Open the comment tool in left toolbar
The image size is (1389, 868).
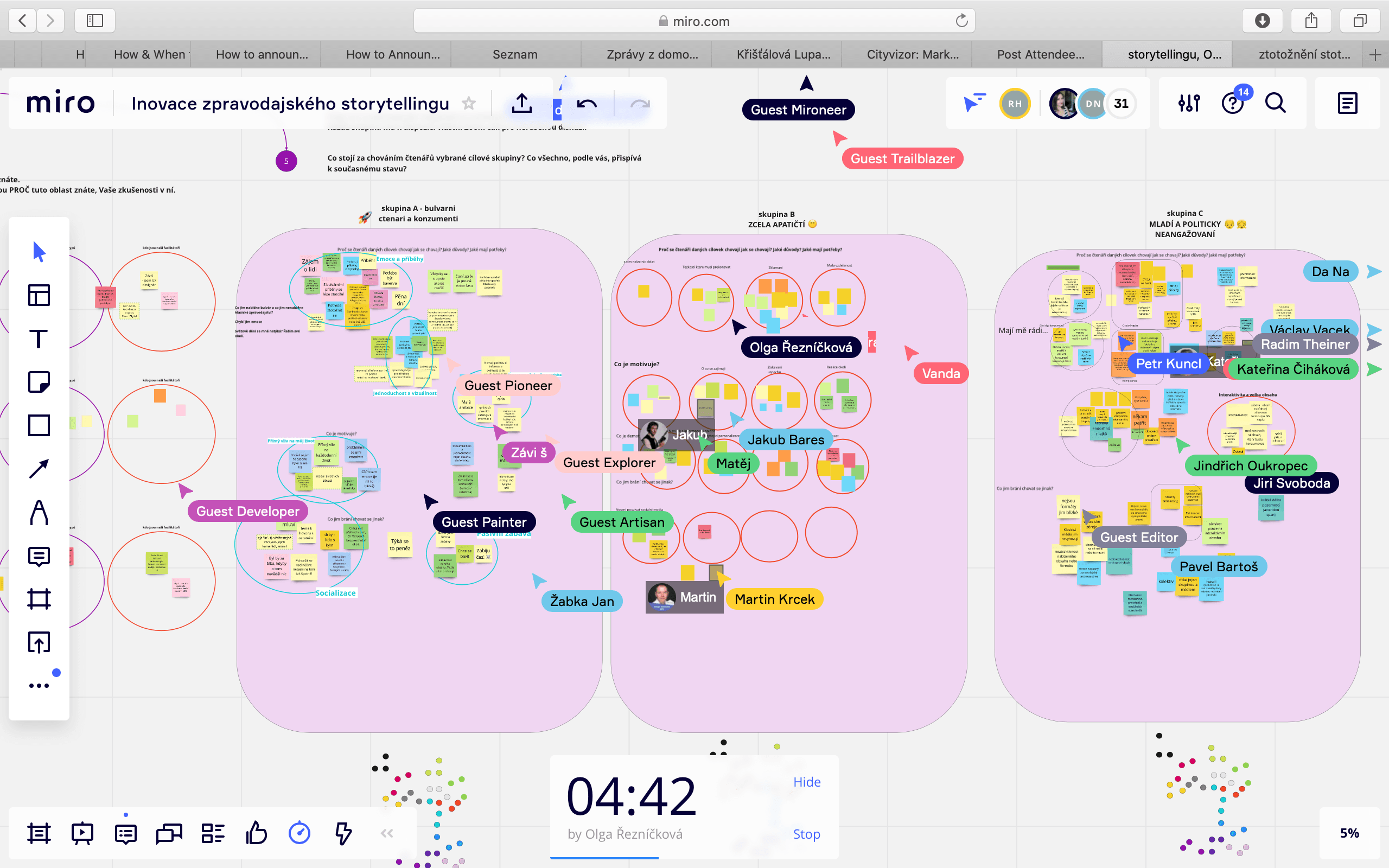point(39,556)
